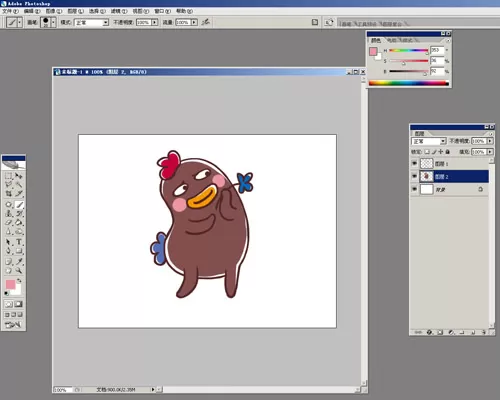500x400 pixels.
Task: Select the Clone Stamp tool
Action: (x=9, y=214)
